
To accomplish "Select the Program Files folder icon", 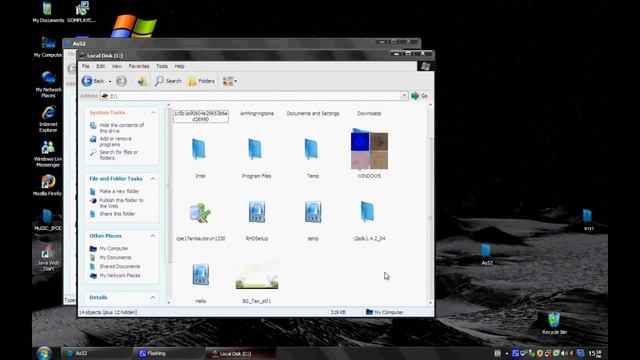I will pyautogui.click(x=256, y=149).
